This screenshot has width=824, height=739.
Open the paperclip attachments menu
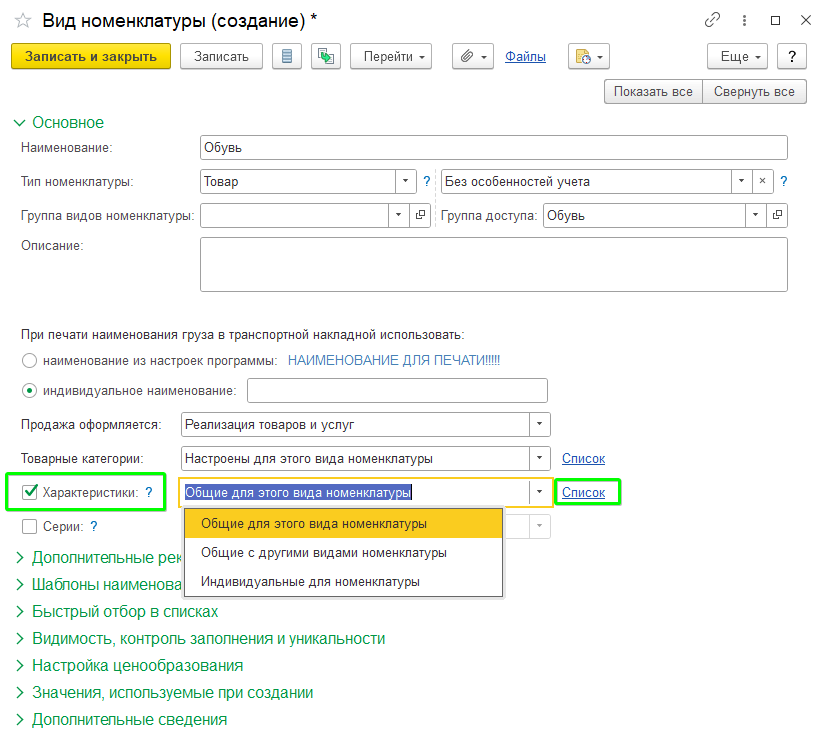[473, 56]
